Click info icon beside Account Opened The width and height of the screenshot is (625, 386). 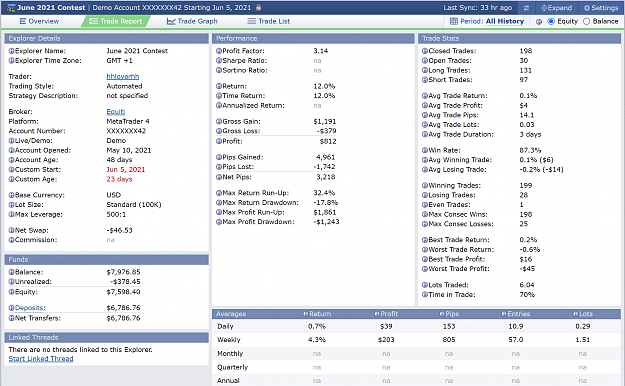(x=12, y=150)
